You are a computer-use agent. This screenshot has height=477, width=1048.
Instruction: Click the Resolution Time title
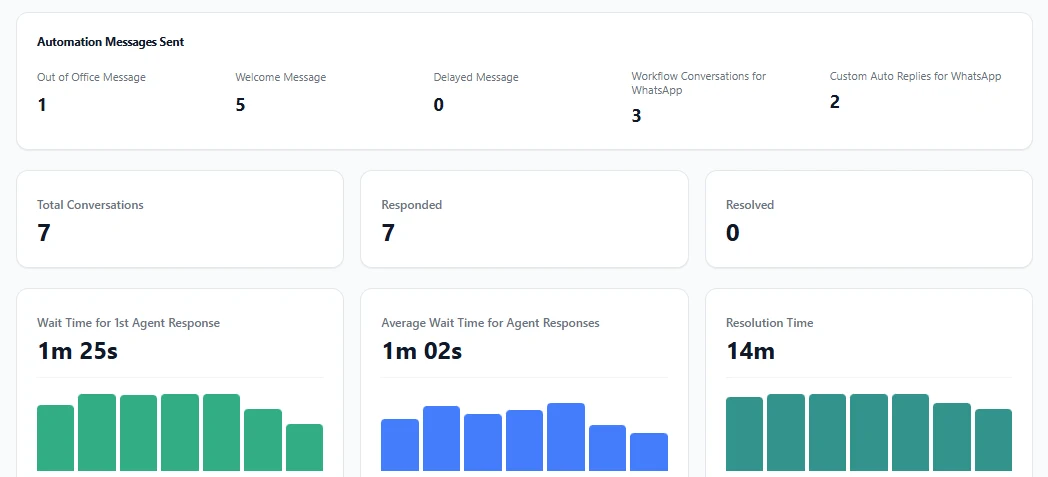[x=769, y=323]
